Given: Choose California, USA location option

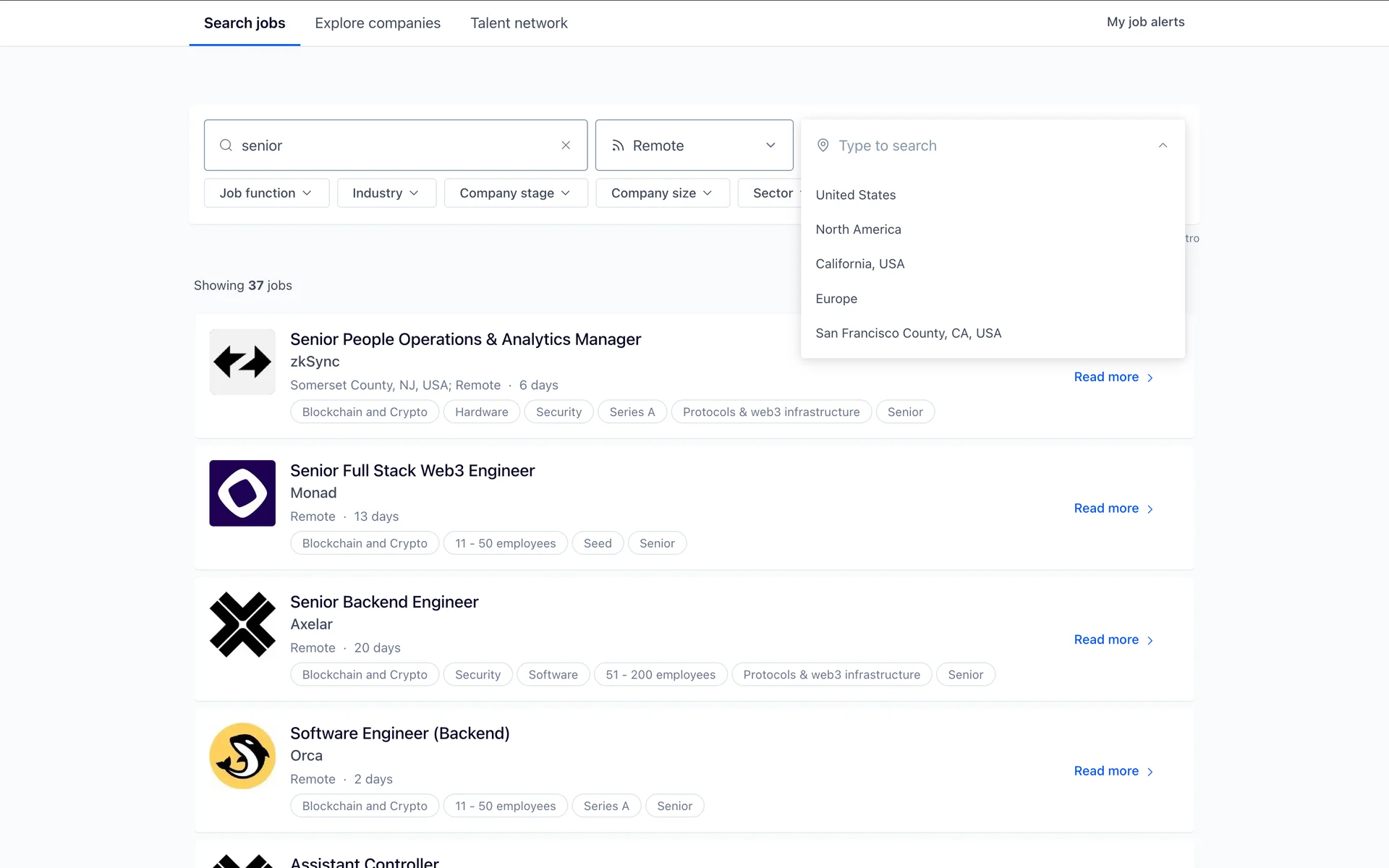Looking at the screenshot, I should point(859,264).
